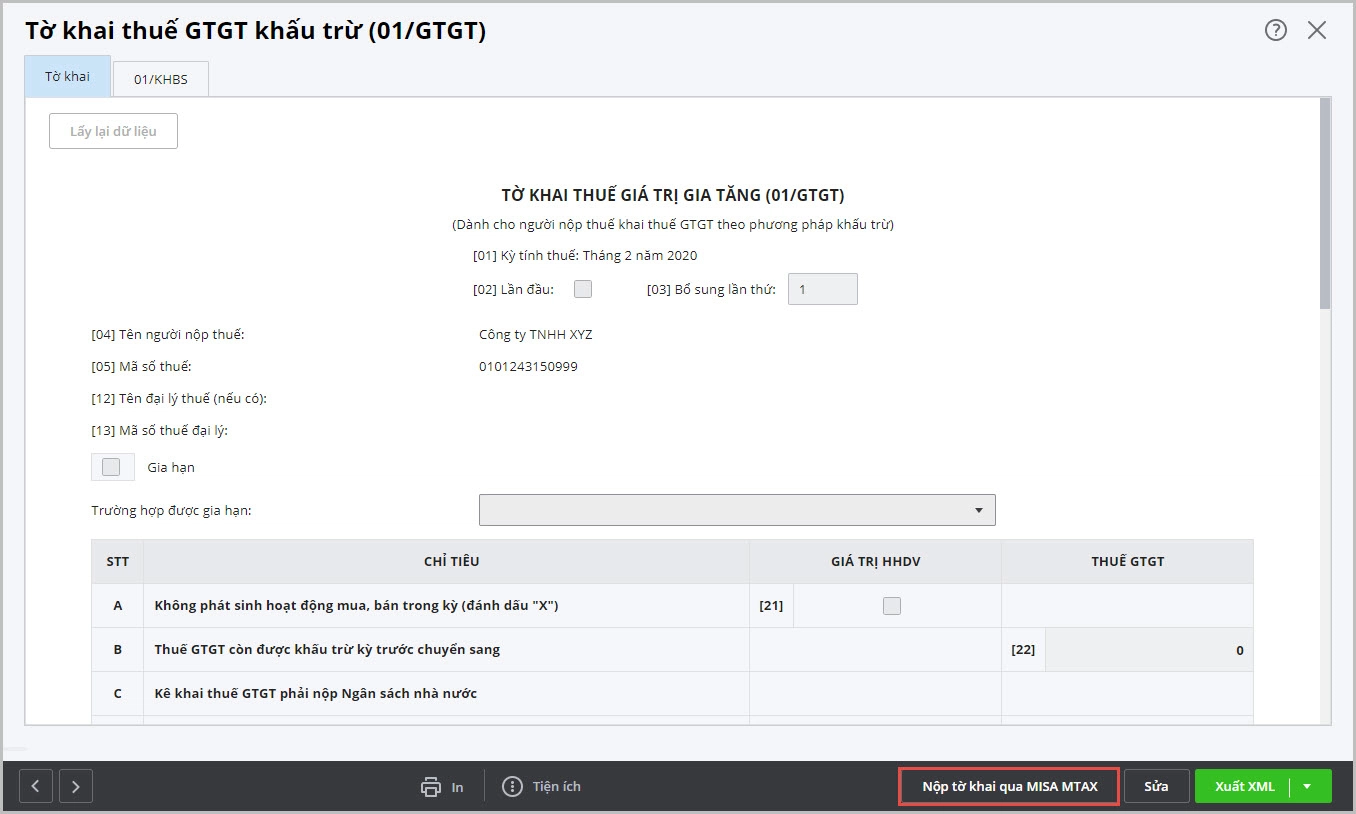The height and width of the screenshot is (814, 1356).
Task: Go to next record arrow
Action: coord(76,786)
